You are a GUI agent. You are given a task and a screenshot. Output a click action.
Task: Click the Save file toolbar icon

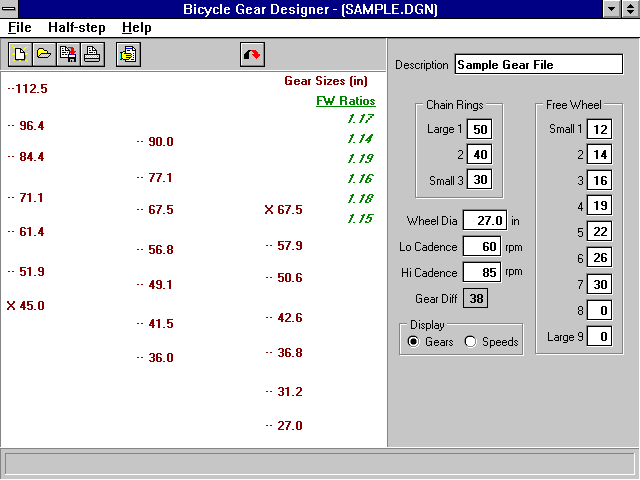pos(67,54)
